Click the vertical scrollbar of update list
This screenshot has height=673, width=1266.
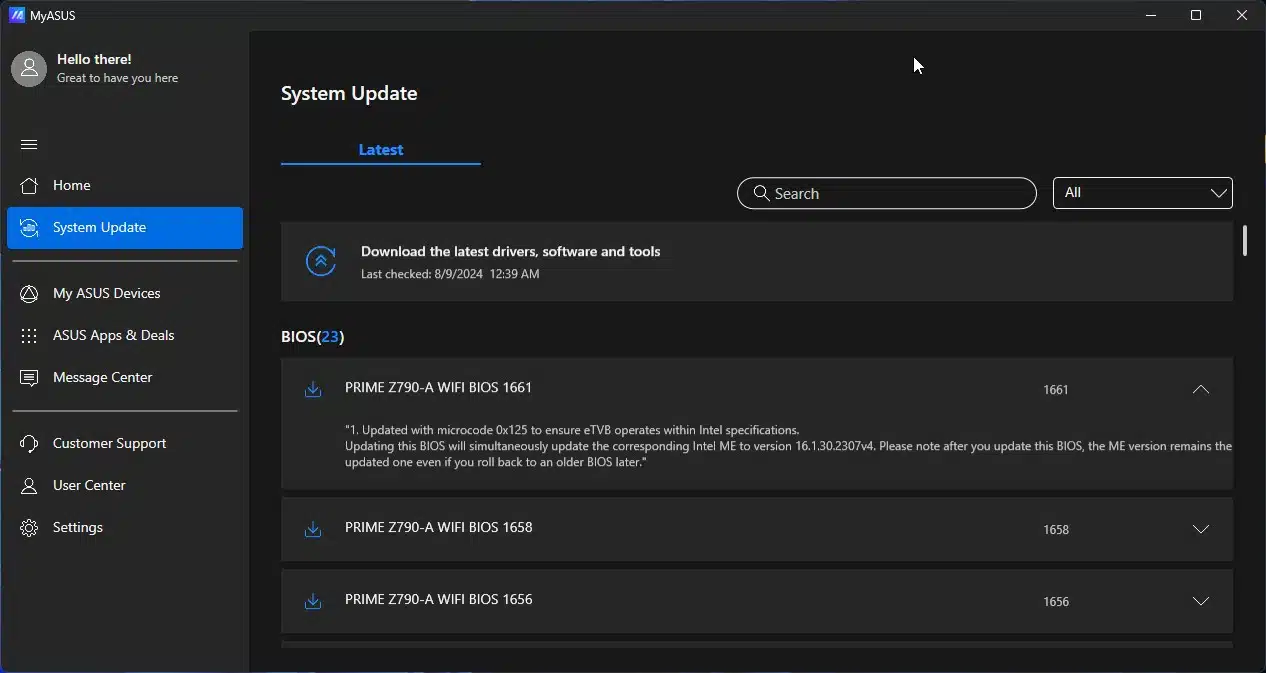(x=1245, y=241)
